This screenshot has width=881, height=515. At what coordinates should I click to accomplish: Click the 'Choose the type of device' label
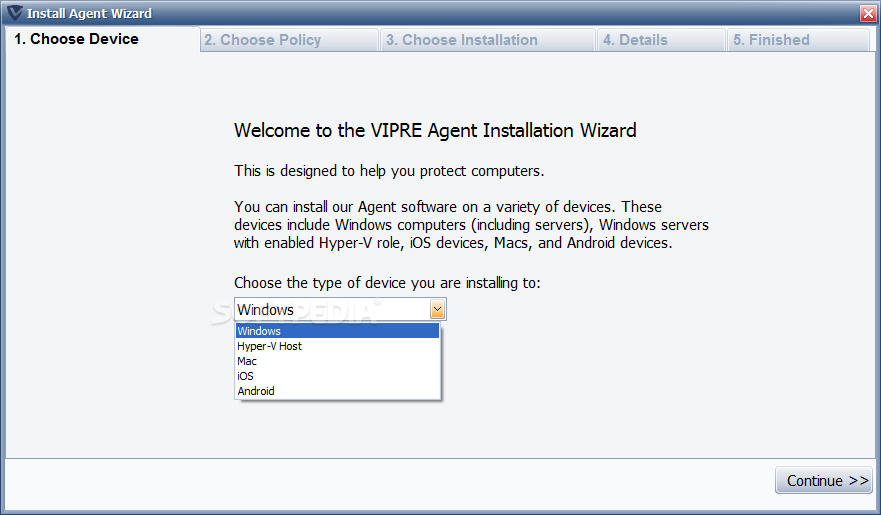pos(387,282)
